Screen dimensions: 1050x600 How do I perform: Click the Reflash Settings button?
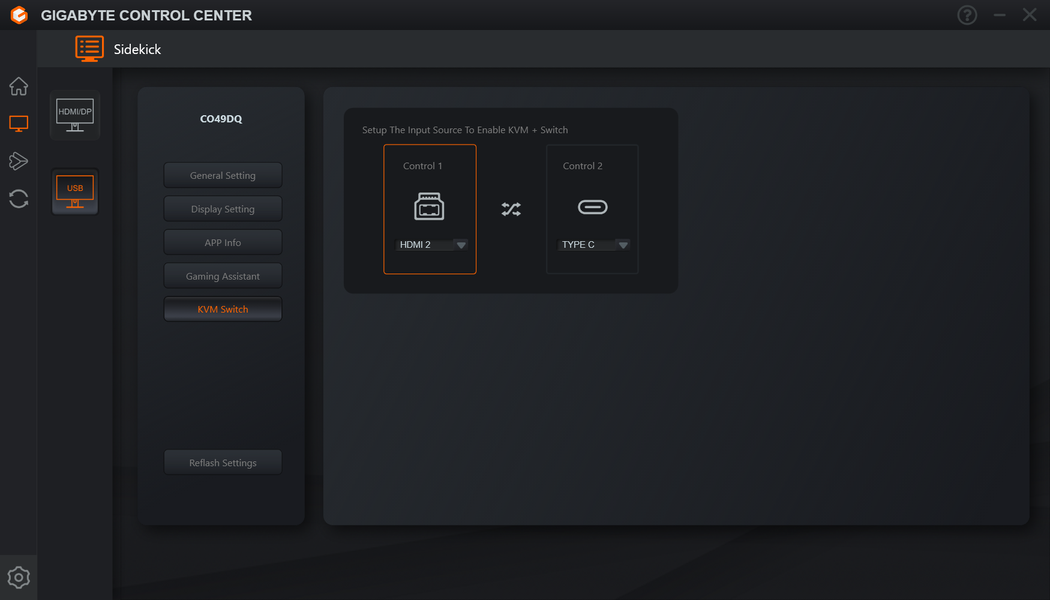(223, 463)
